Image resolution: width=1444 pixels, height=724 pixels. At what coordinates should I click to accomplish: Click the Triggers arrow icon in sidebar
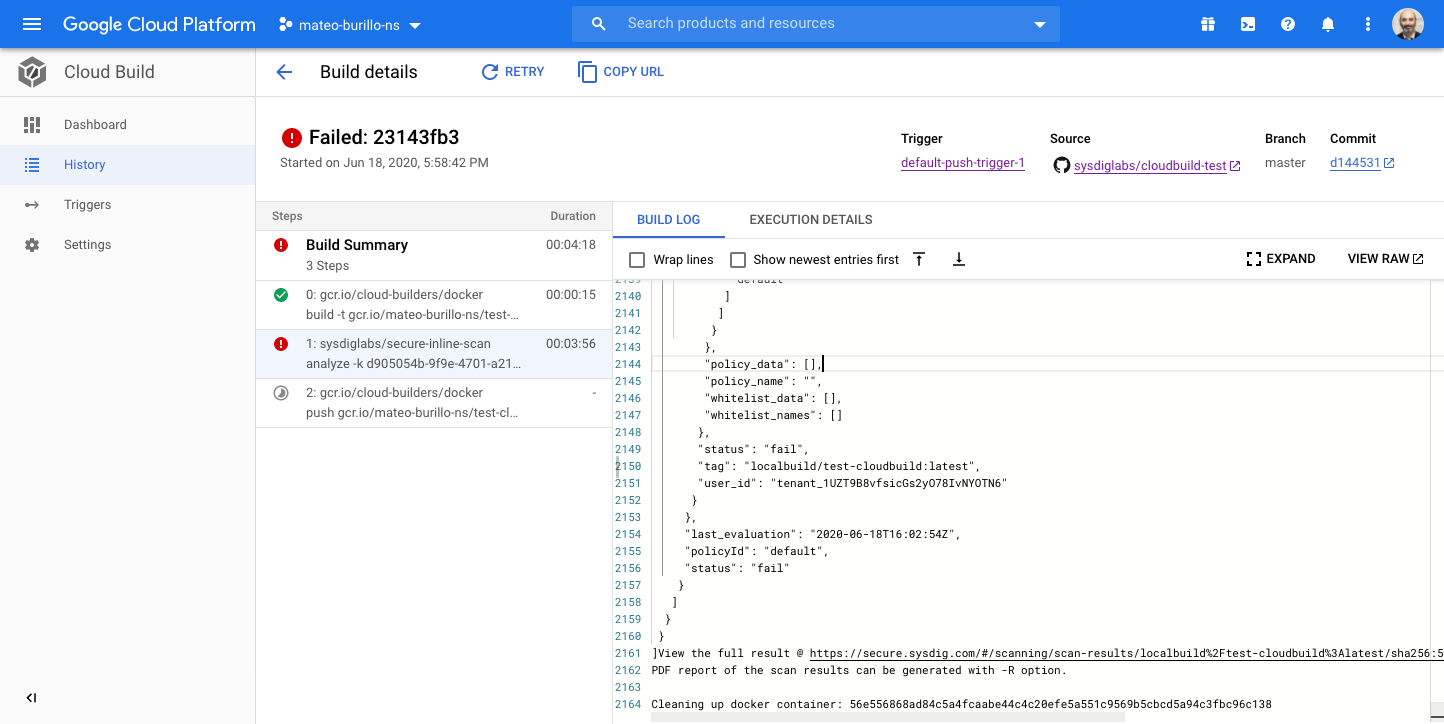[x=32, y=205]
